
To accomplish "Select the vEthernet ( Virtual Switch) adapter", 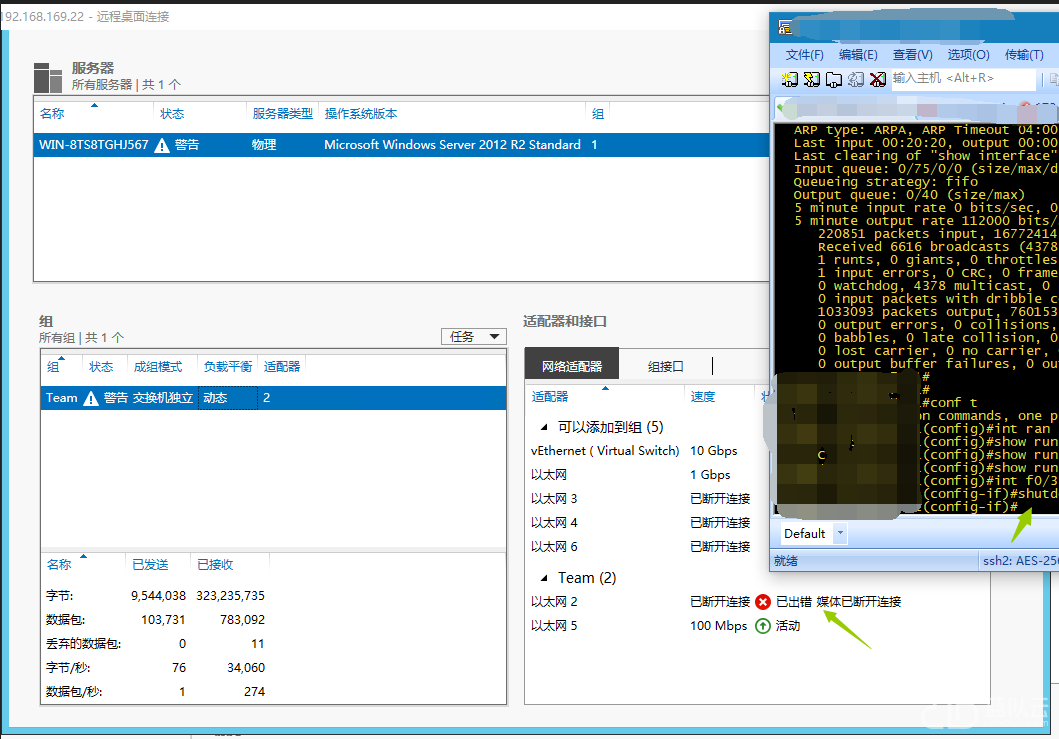I will (605, 451).
